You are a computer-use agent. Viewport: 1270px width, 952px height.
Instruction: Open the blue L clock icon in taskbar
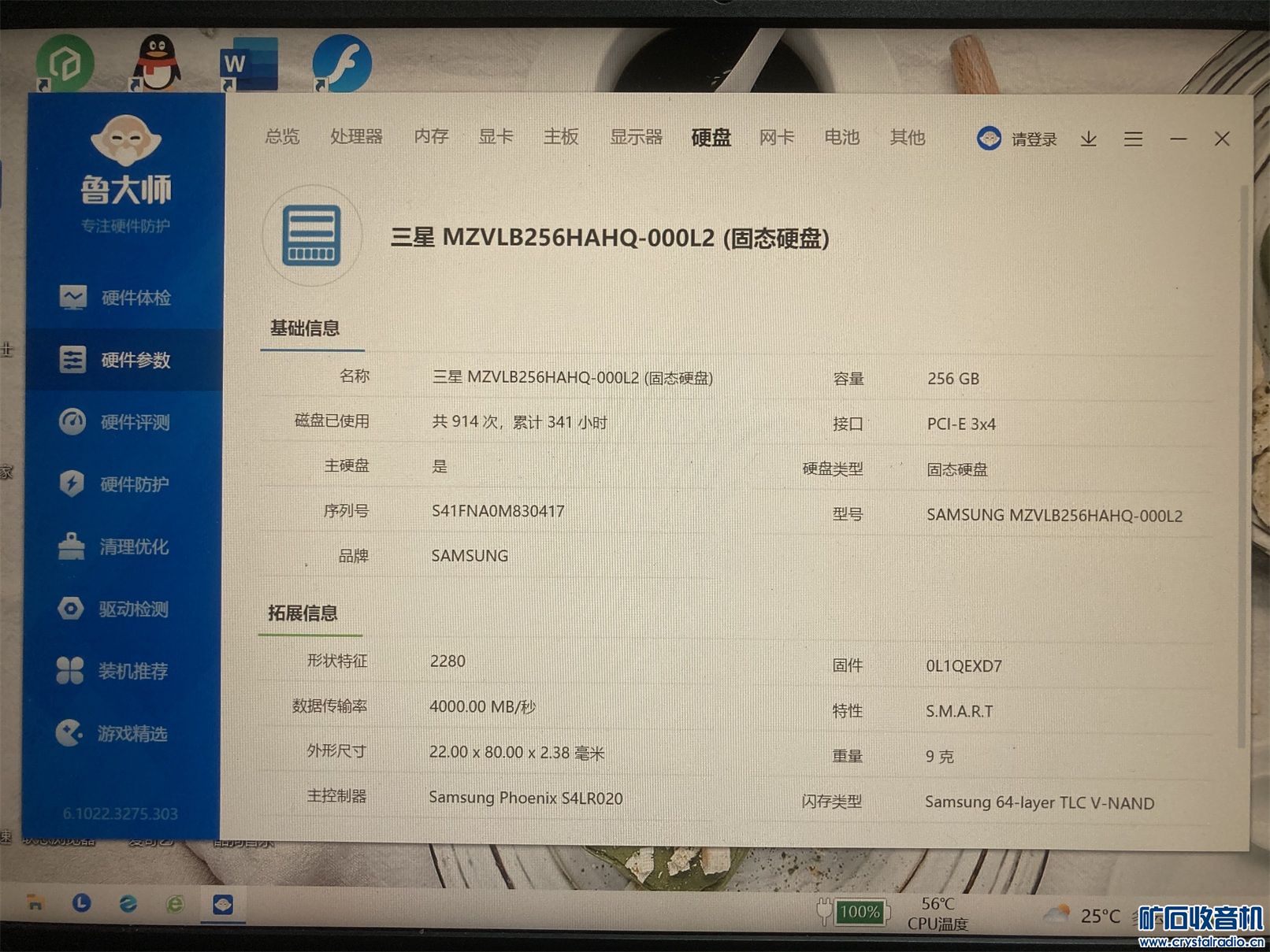[x=82, y=902]
